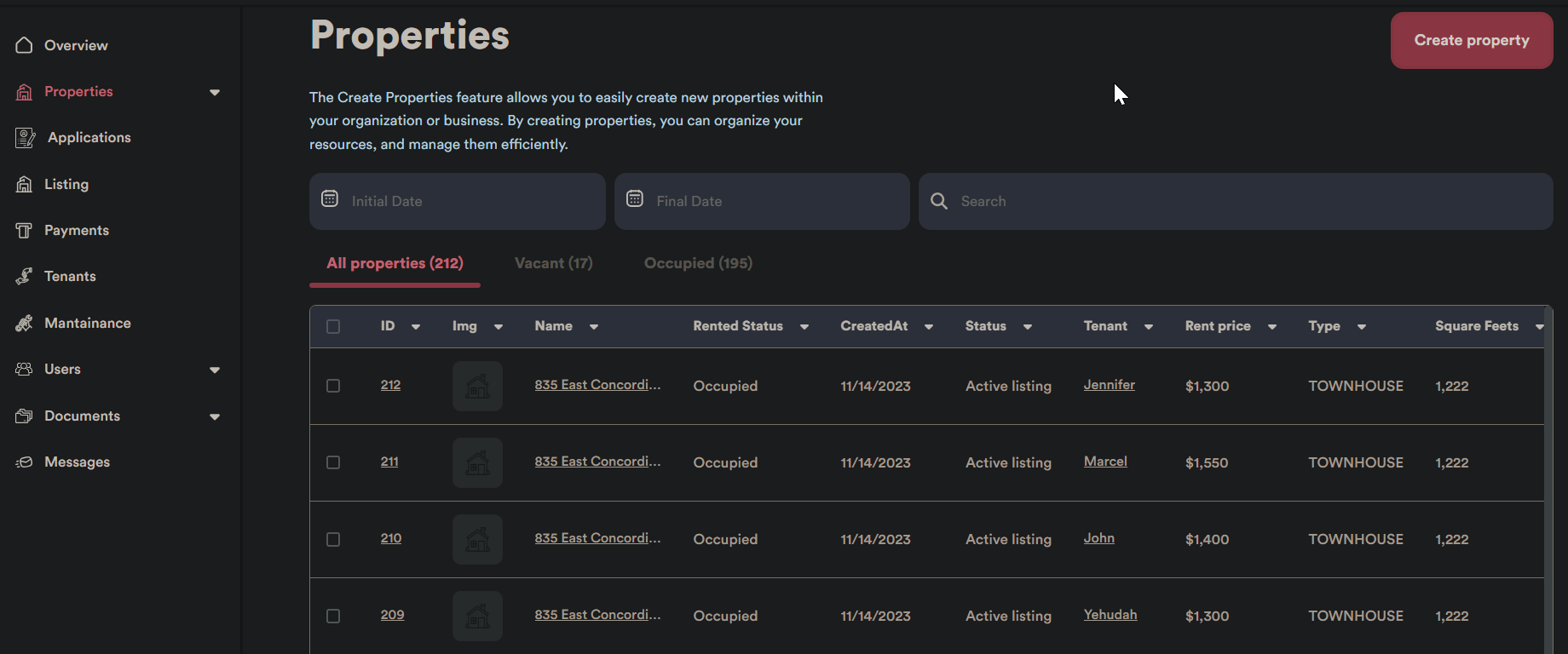Expand the Users sidebar submenu arrow

point(215,370)
